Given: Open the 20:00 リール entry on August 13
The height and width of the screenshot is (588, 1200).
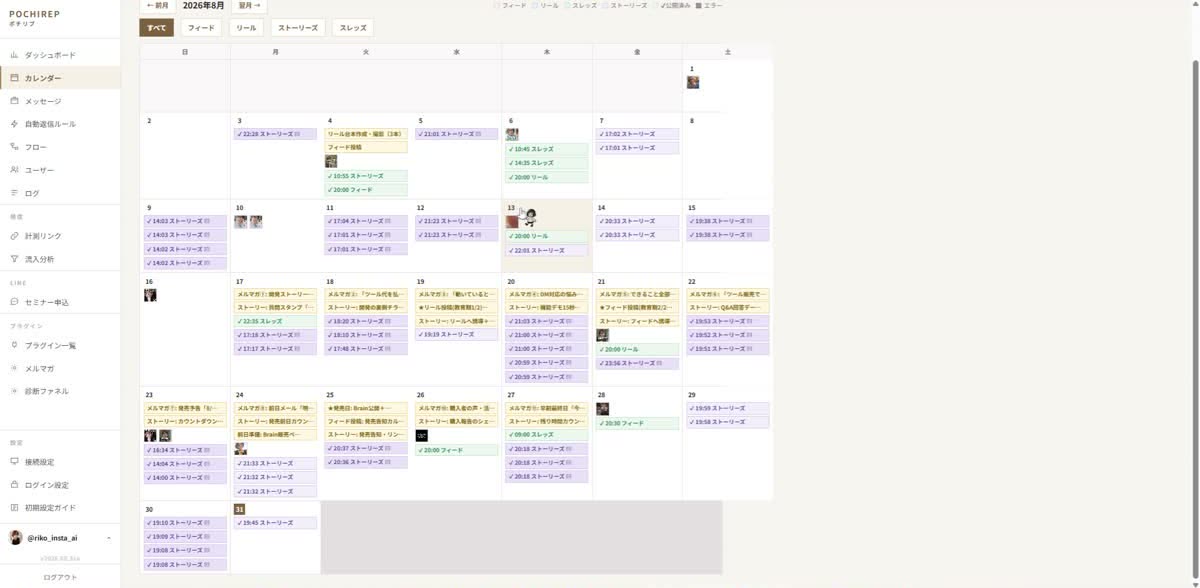Looking at the screenshot, I should pyautogui.click(x=547, y=236).
